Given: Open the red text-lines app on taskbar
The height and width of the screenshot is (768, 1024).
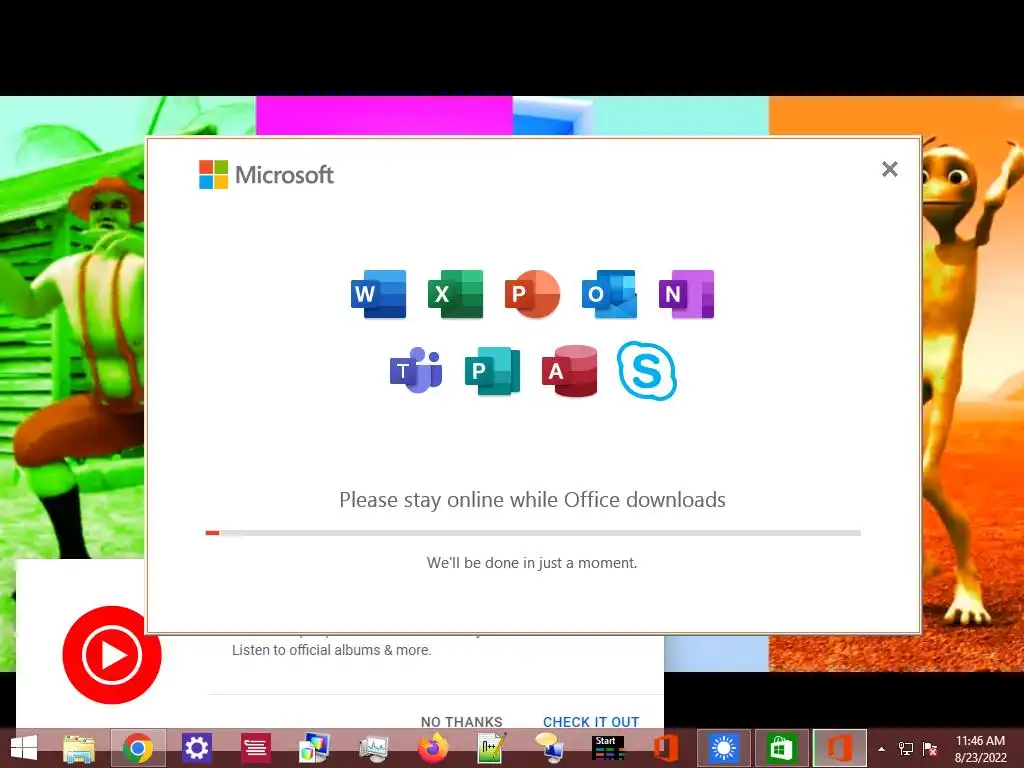Looking at the screenshot, I should [255, 748].
